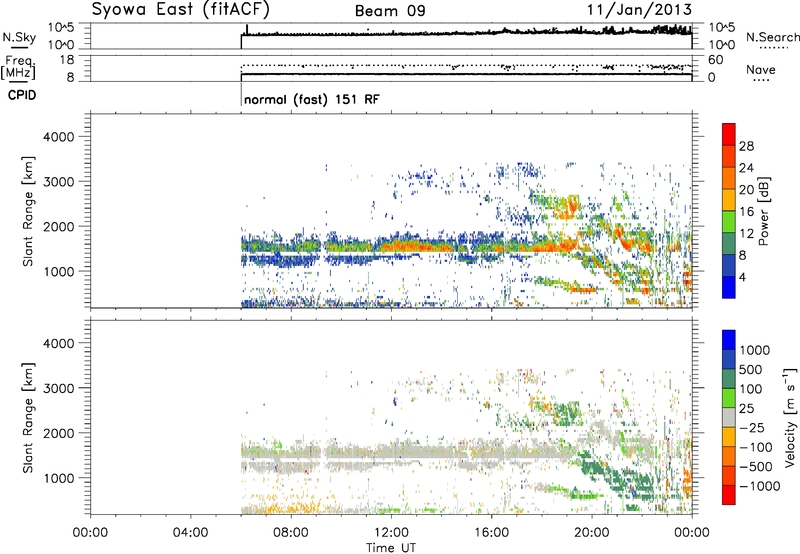Click the '60' Nave axis tick label
This screenshot has width=800, height=554.
pyautogui.click(x=716, y=60)
